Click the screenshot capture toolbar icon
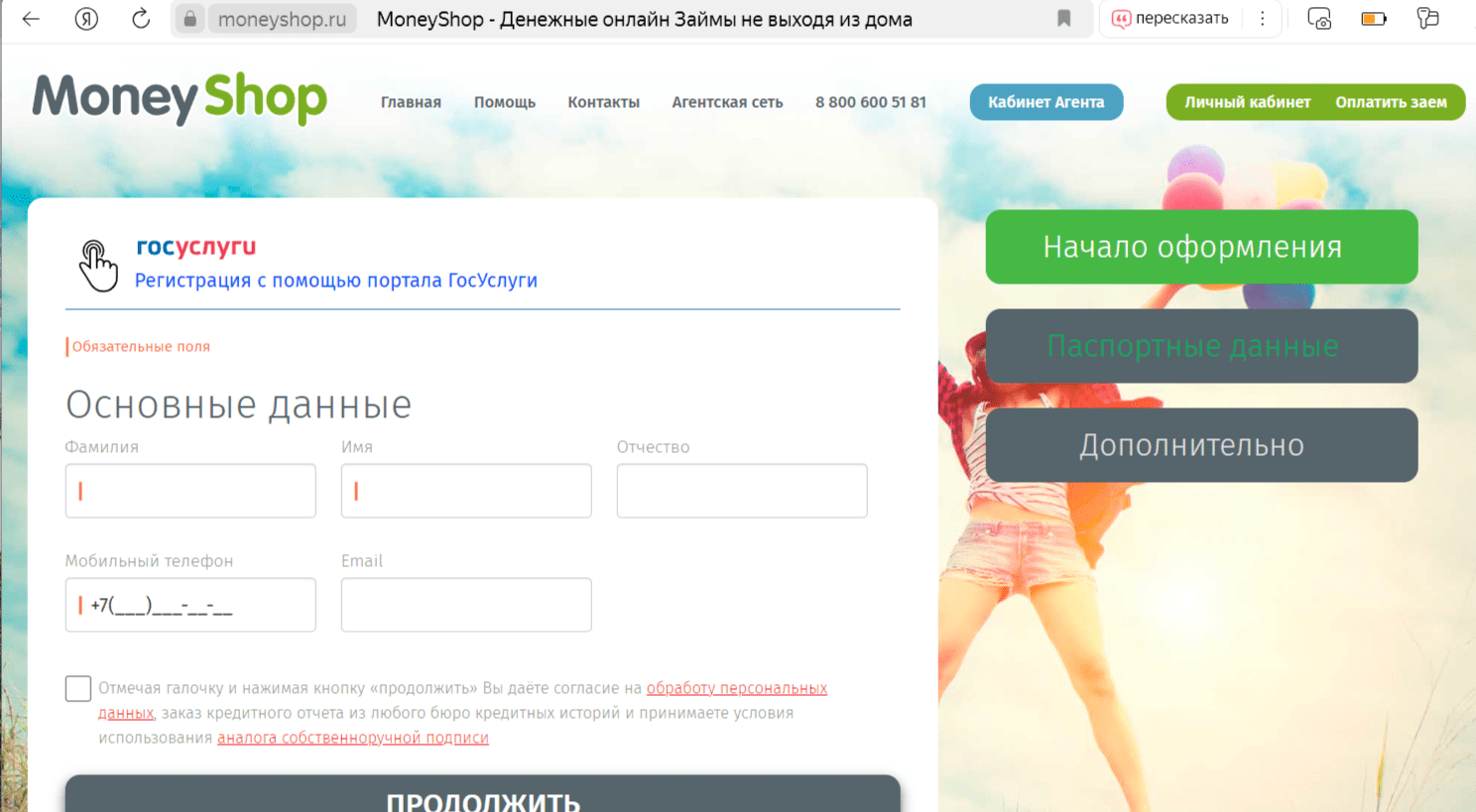 click(x=1319, y=19)
